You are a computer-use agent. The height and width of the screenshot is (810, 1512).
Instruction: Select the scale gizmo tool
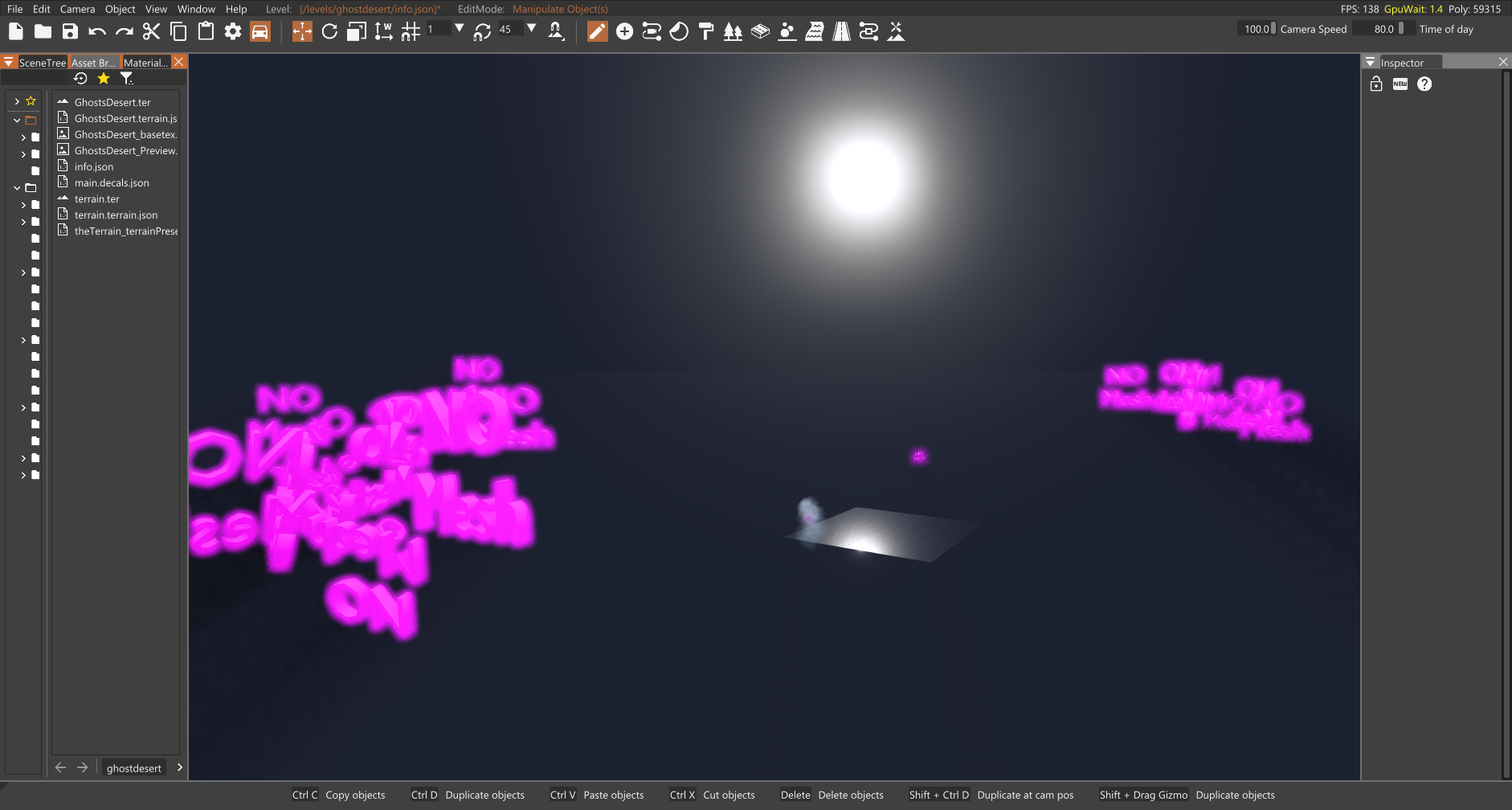coord(357,31)
